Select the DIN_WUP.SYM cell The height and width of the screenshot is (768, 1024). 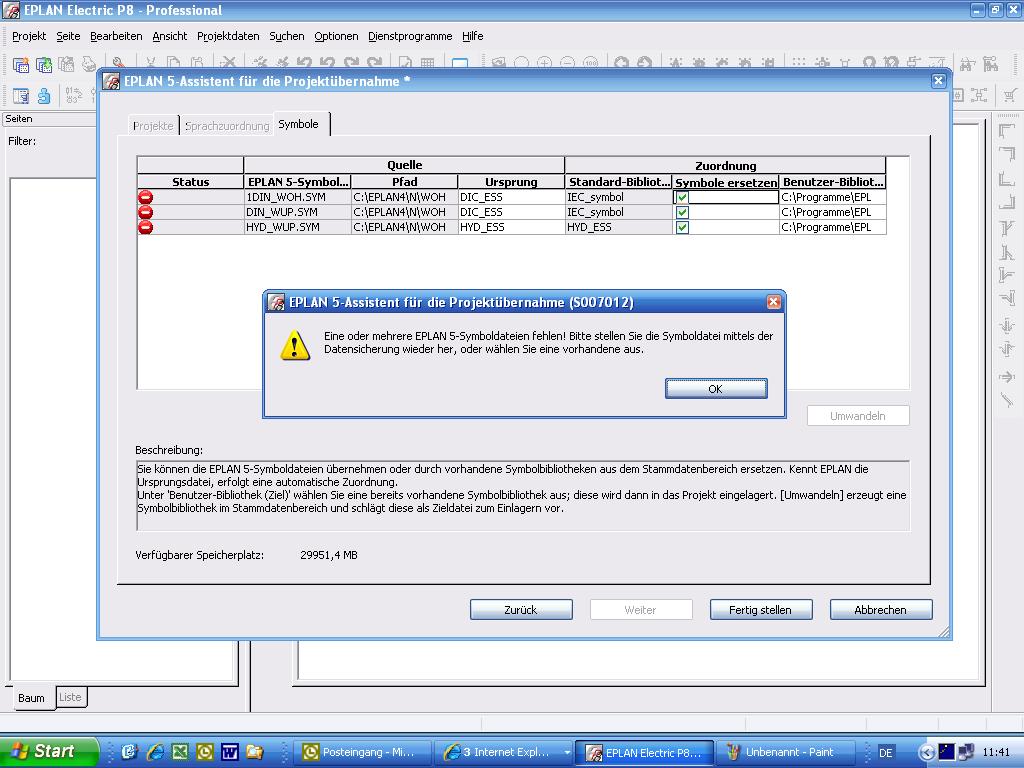pyautogui.click(x=297, y=212)
